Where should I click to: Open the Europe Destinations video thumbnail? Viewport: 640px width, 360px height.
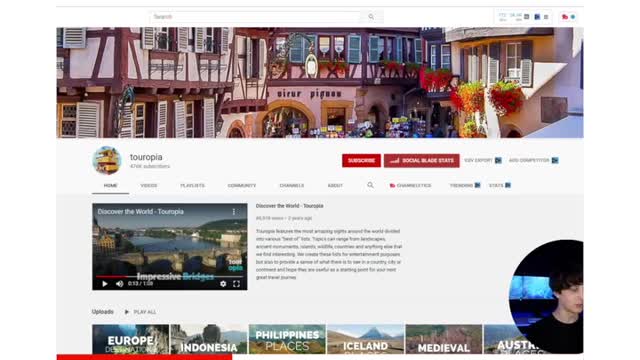pos(131,339)
